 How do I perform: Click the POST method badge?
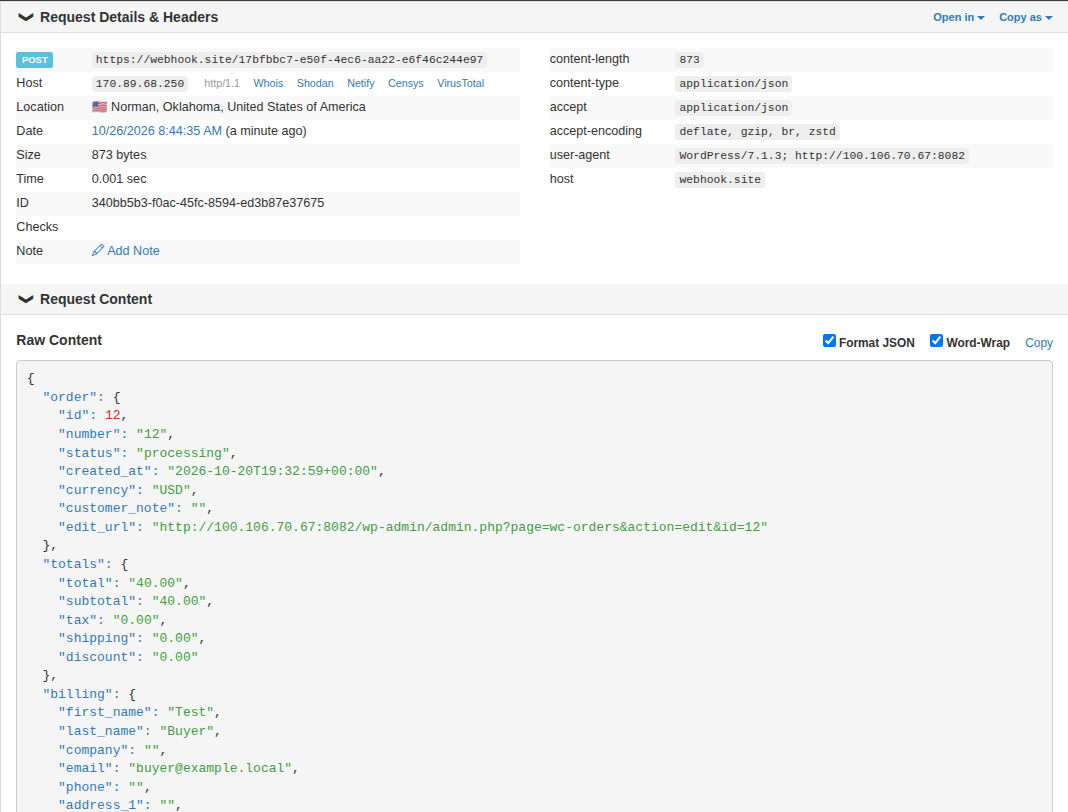click(35, 60)
